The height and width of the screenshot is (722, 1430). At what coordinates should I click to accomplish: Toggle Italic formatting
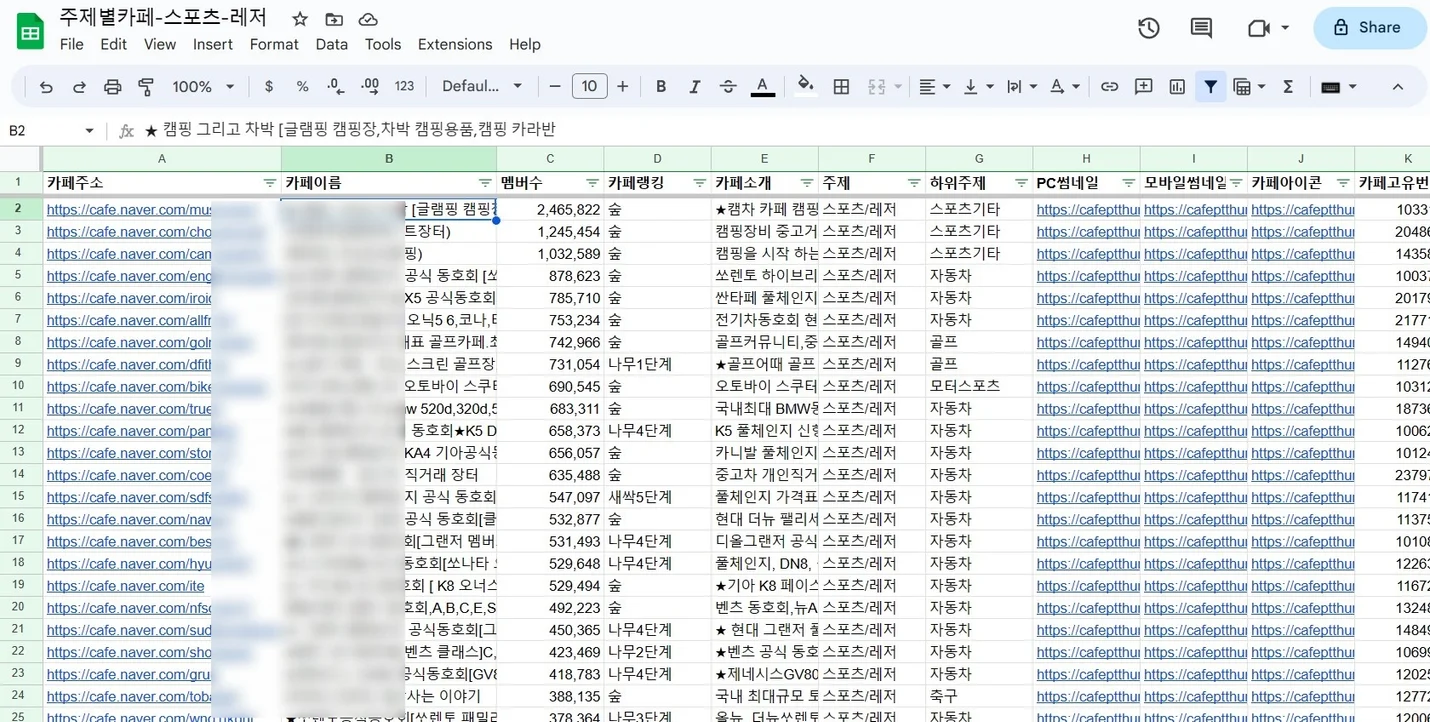[x=694, y=87]
